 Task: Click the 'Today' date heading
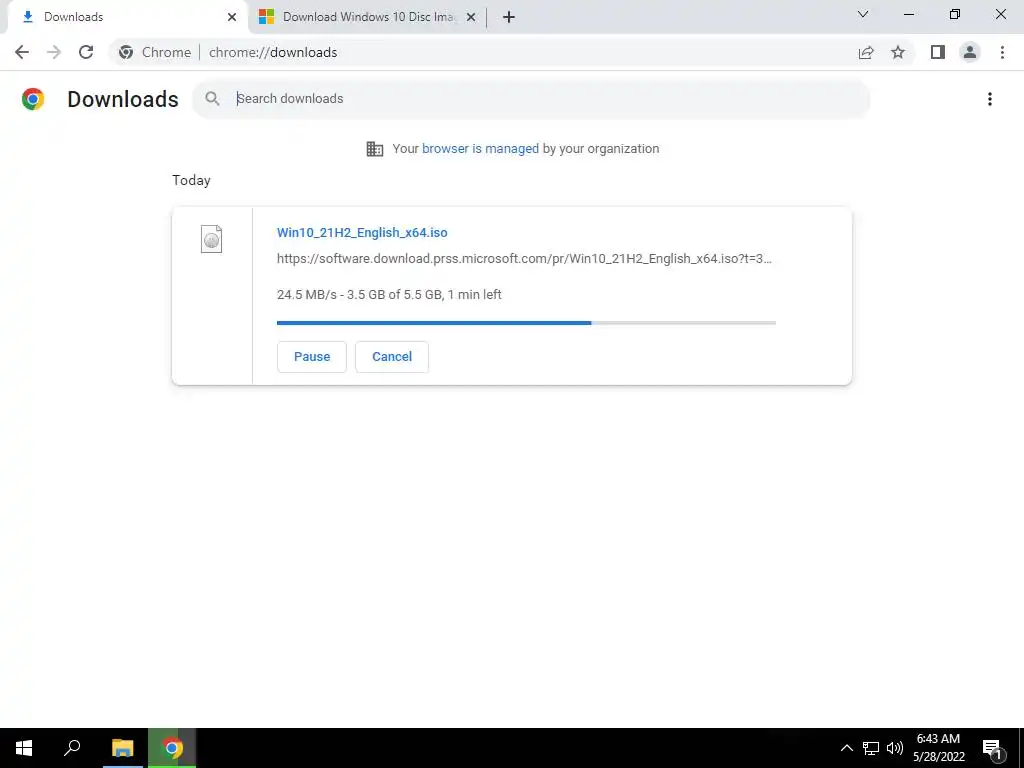[x=191, y=180]
